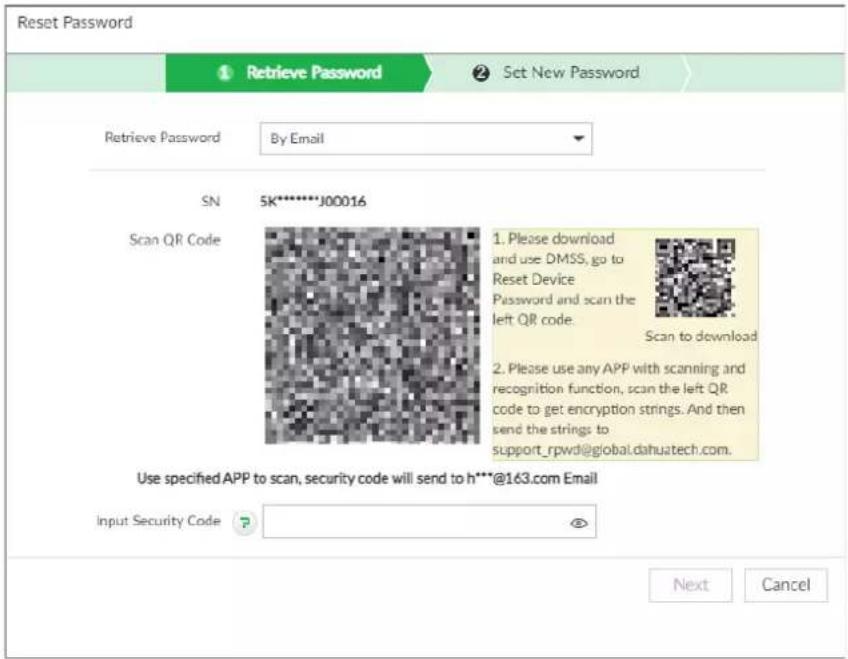Image resolution: width=848 pixels, height=659 pixels.
Task: Click the SN label
Action: pos(211,202)
